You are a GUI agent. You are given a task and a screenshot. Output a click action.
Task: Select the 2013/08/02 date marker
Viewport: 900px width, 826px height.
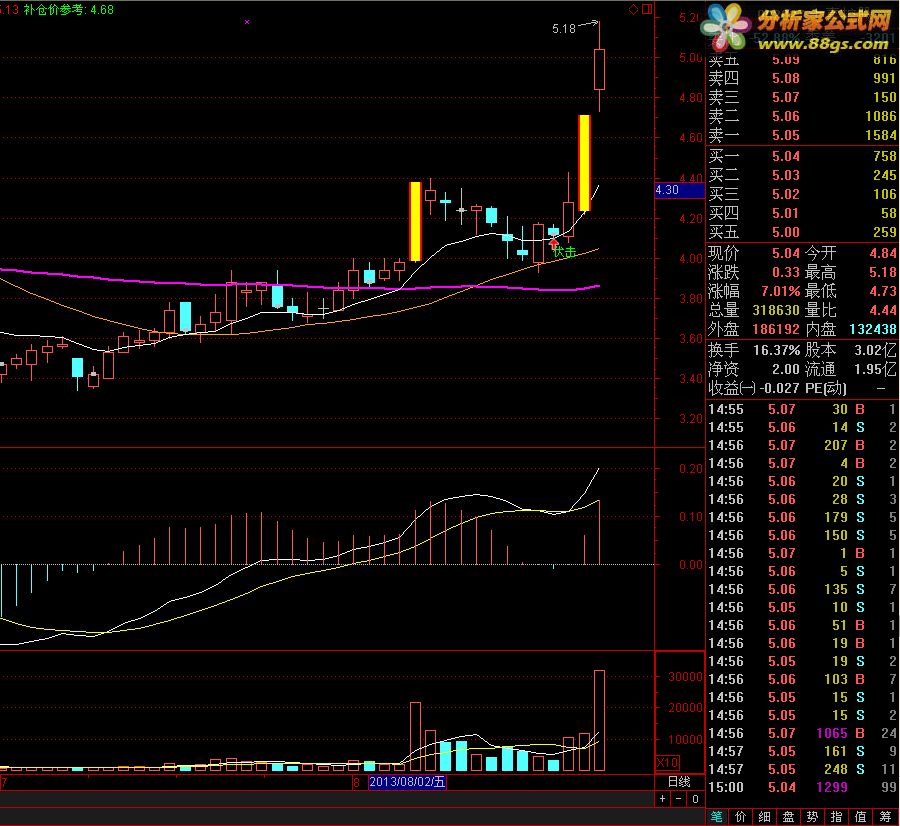407,781
